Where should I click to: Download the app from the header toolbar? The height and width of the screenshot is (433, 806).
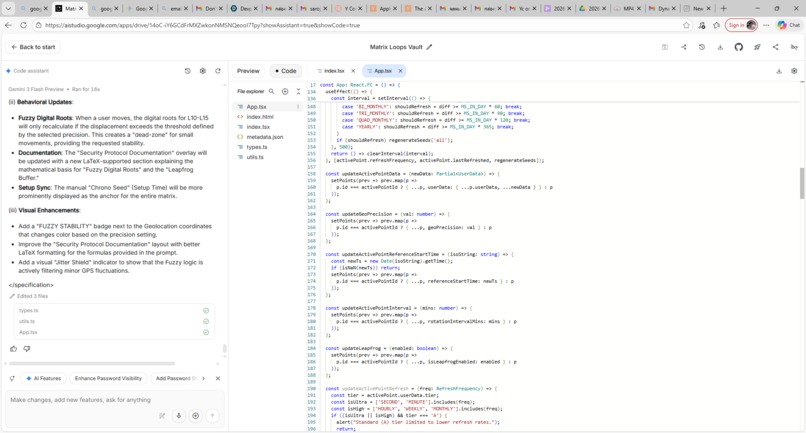click(x=720, y=47)
